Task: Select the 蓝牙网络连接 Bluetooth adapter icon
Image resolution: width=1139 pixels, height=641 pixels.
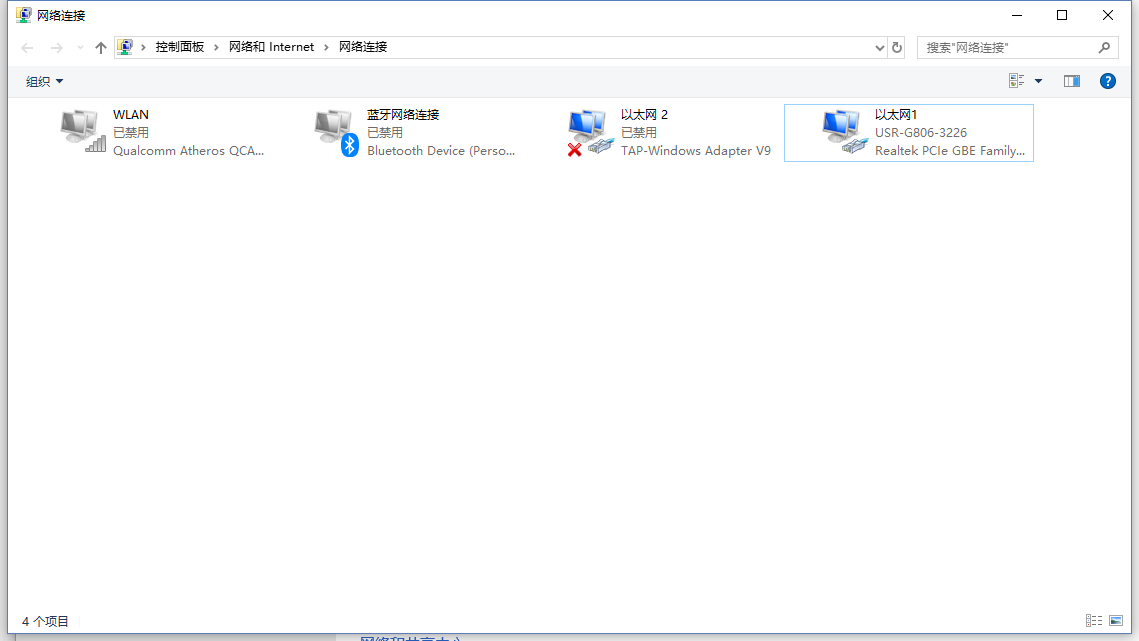Action: click(x=336, y=131)
